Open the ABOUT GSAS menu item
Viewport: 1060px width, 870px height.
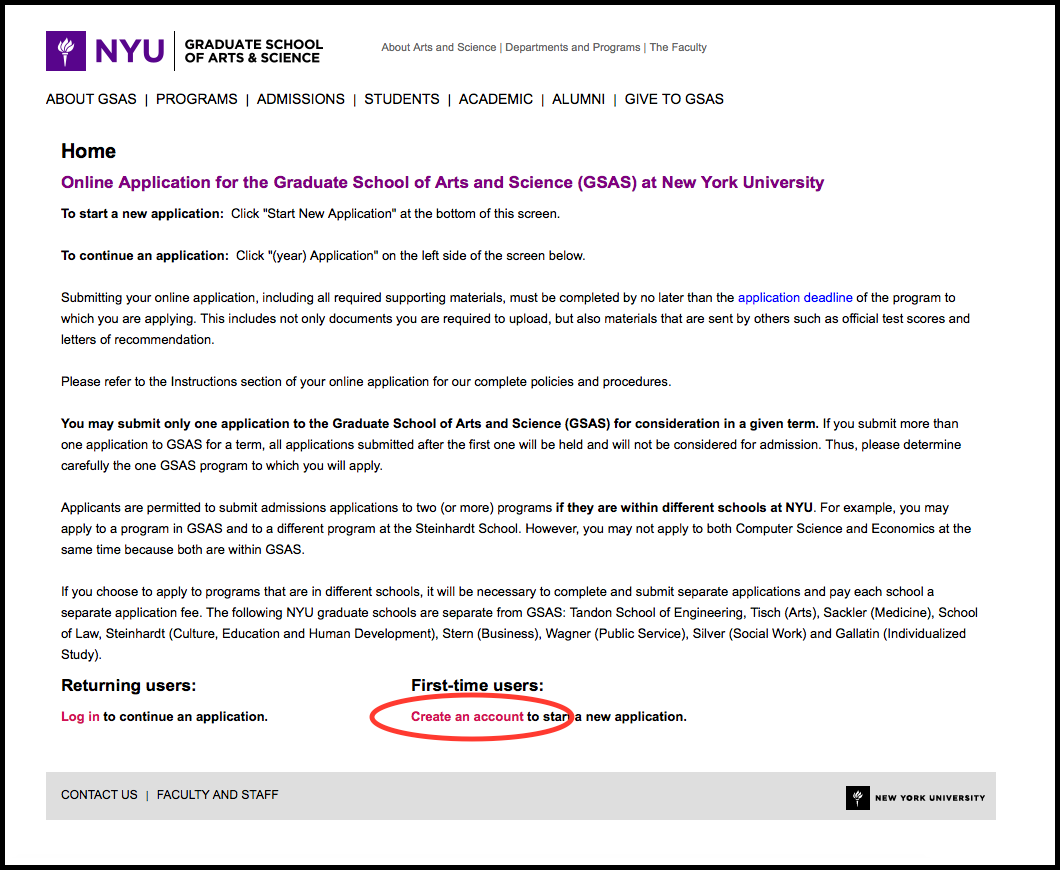pos(91,99)
